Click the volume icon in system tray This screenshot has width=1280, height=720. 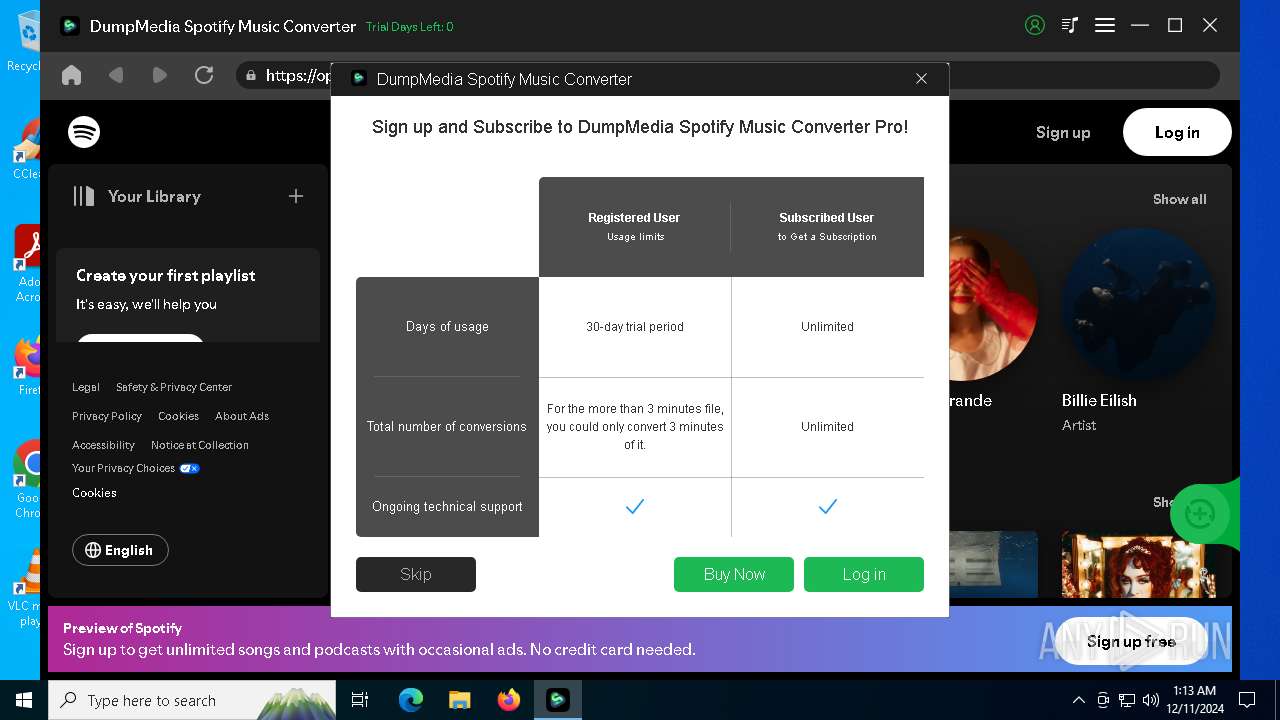tap(1151, 700)
